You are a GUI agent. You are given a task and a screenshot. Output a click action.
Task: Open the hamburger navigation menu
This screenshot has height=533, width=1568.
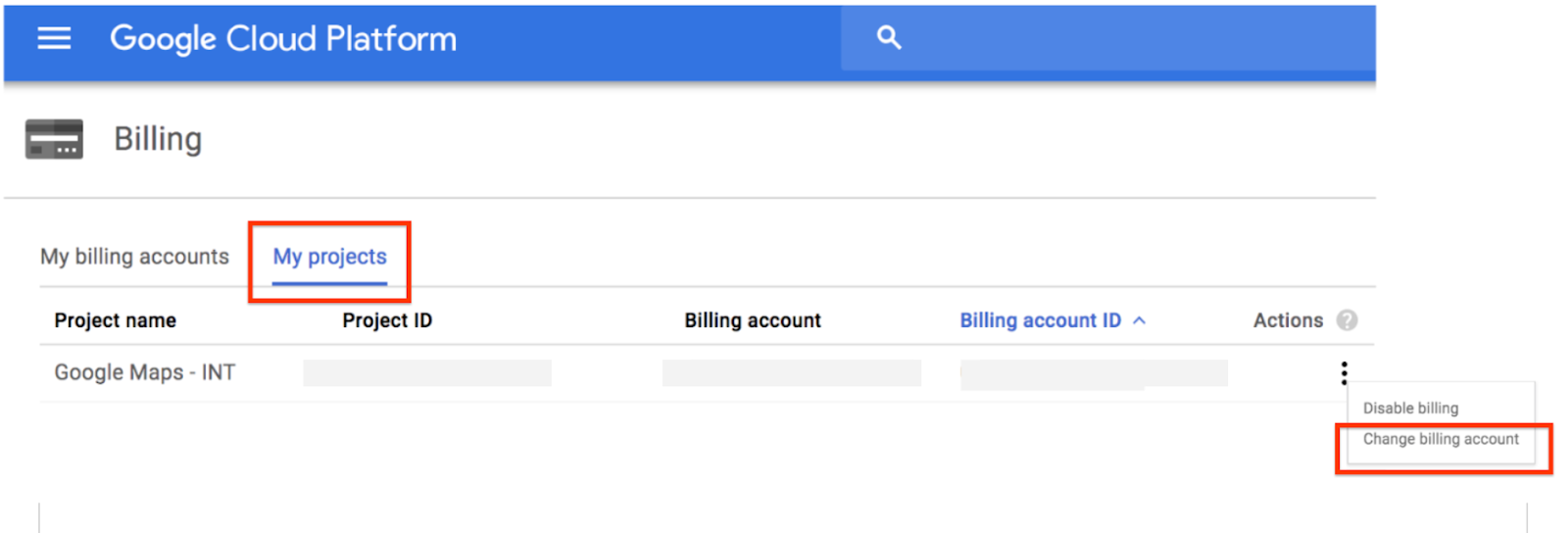pyautogui.click(x=54, y=38)
